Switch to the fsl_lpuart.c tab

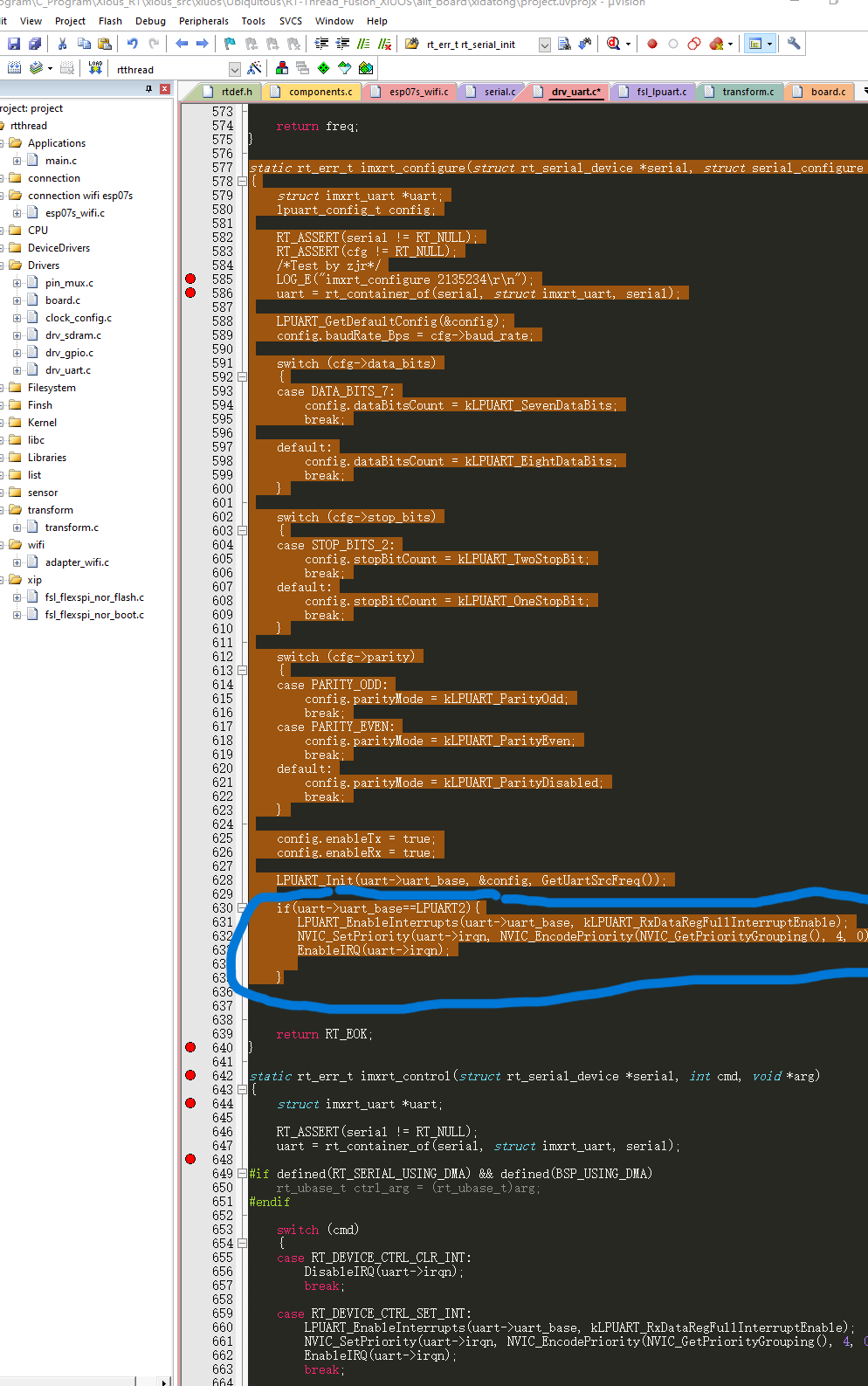653,92
